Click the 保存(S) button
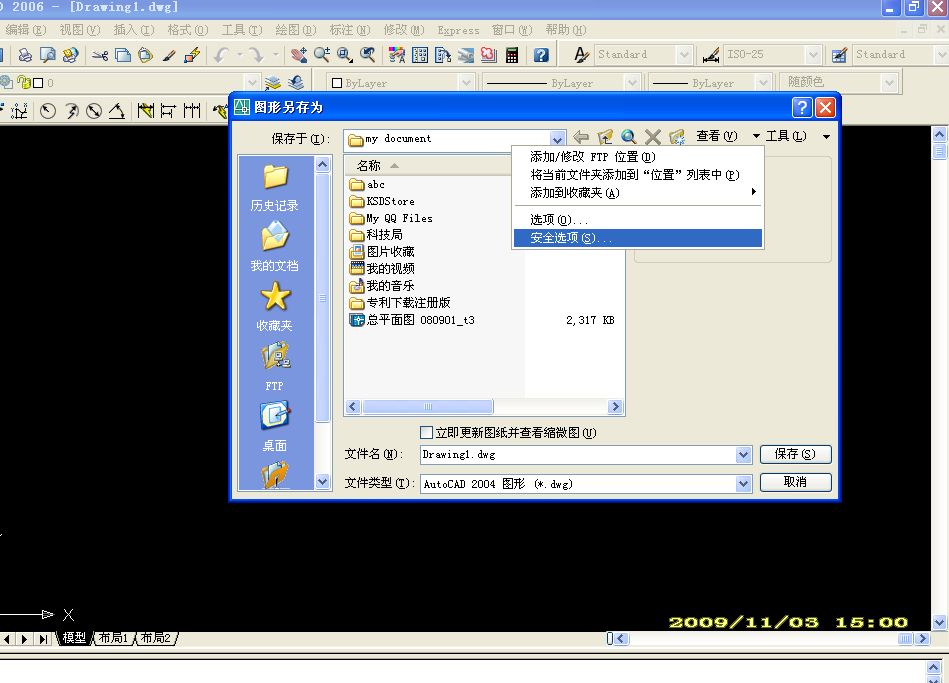This screenshot has height=683, width=949. pos(795,454)
